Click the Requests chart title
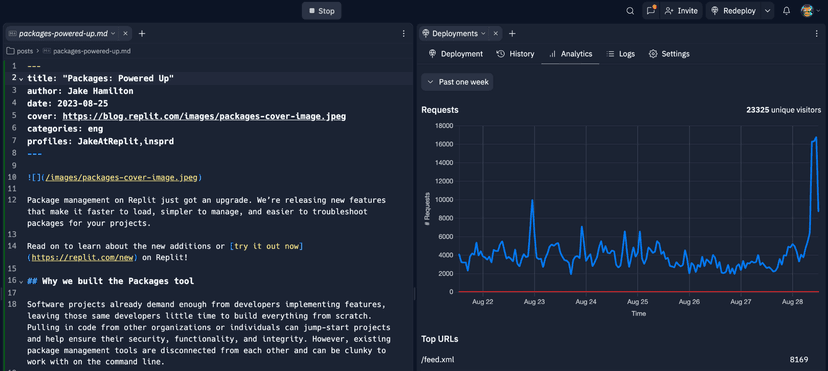 point(440,110)
